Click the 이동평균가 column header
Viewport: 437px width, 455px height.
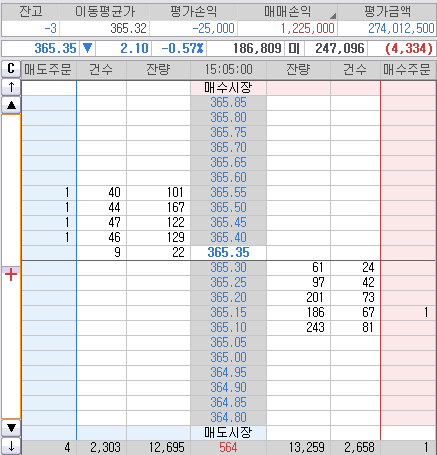click(105, 12)
